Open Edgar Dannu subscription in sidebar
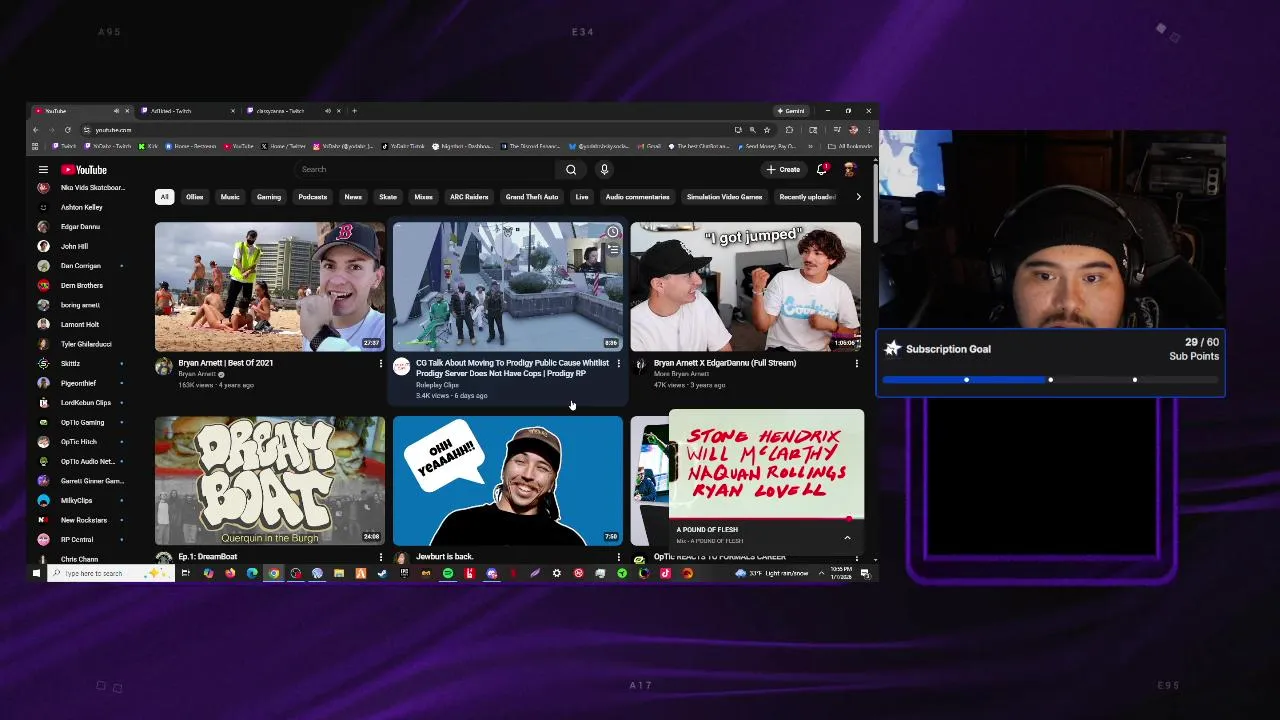 pos(80,227)
